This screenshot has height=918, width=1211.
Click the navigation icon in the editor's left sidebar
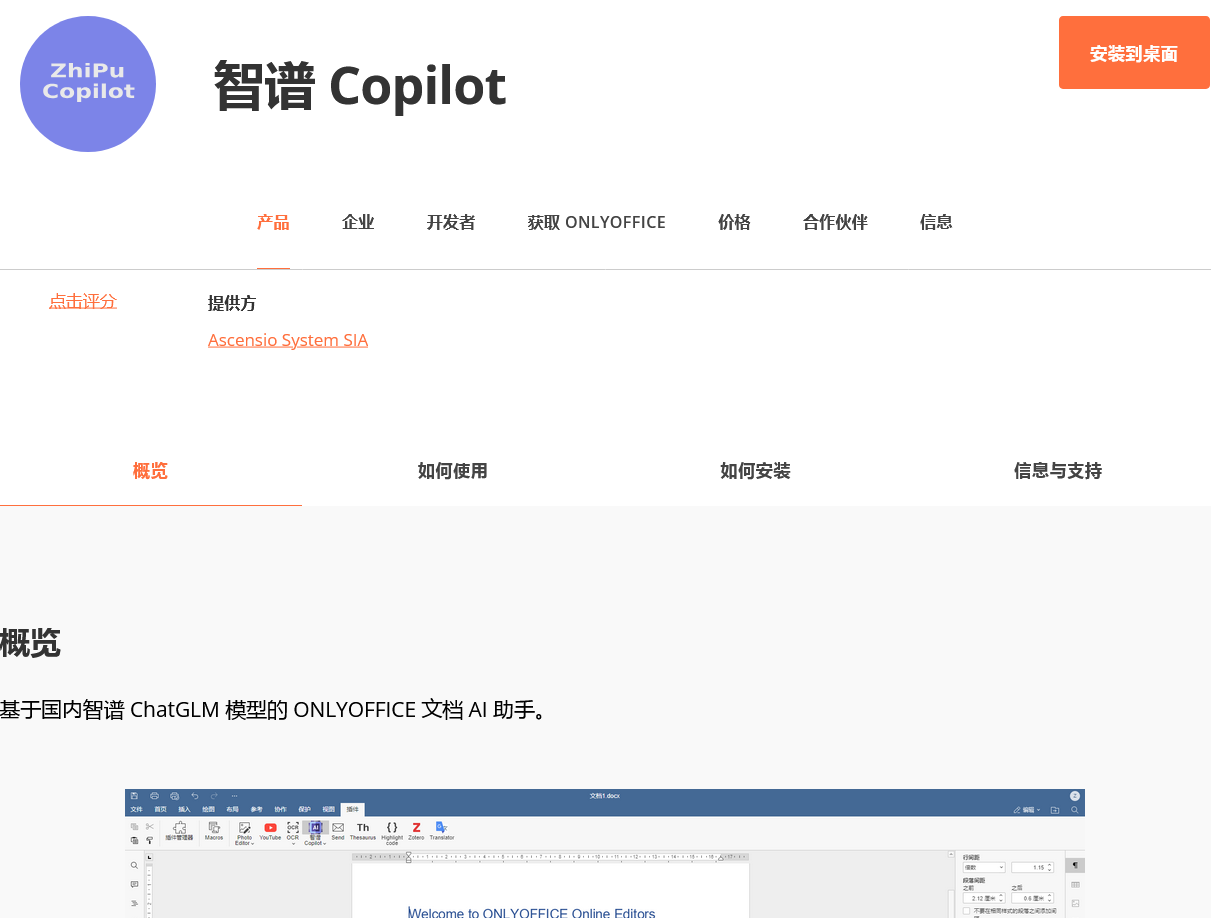(135, 903)
